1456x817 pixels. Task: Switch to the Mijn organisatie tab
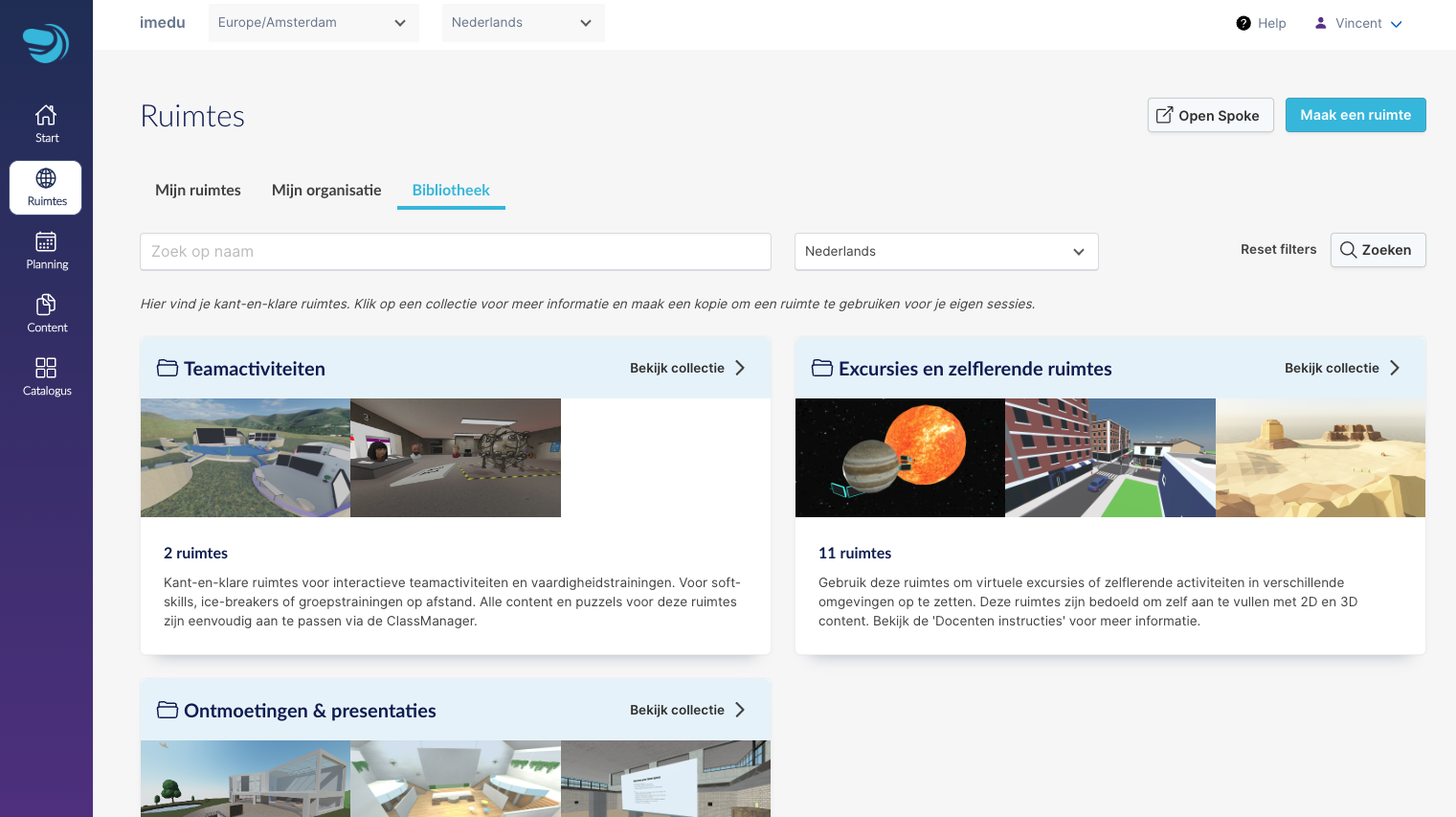click(326, 190)
